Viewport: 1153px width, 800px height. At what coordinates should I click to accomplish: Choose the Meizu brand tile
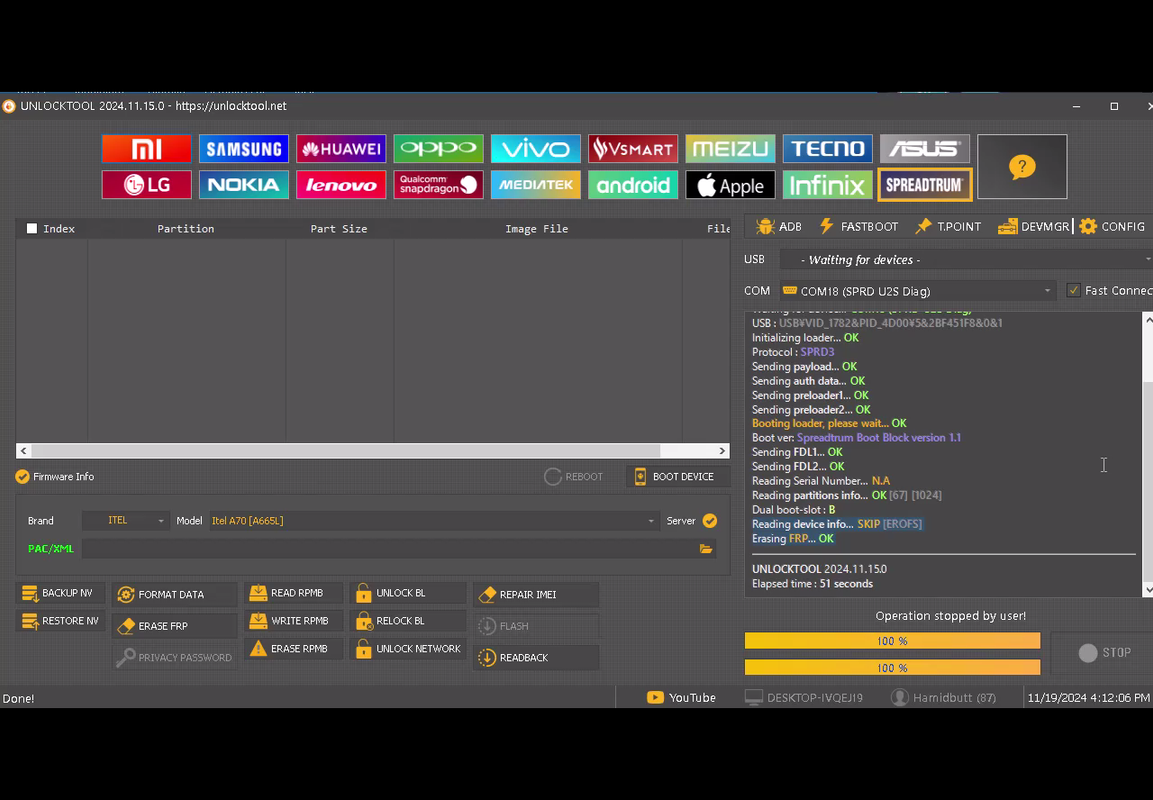click(730, 149)
